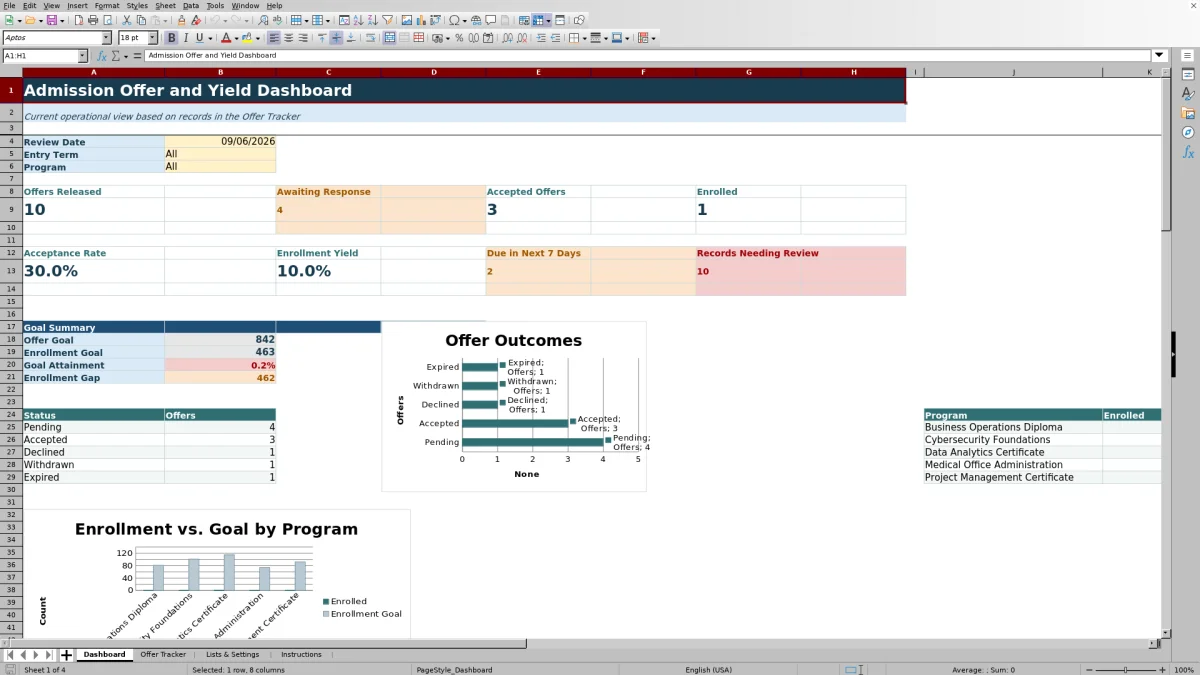Click the Save document icon
Image resolution: width=1200 pixels, height=675 pixels.
pyautogui.click(x=52, y=20)
